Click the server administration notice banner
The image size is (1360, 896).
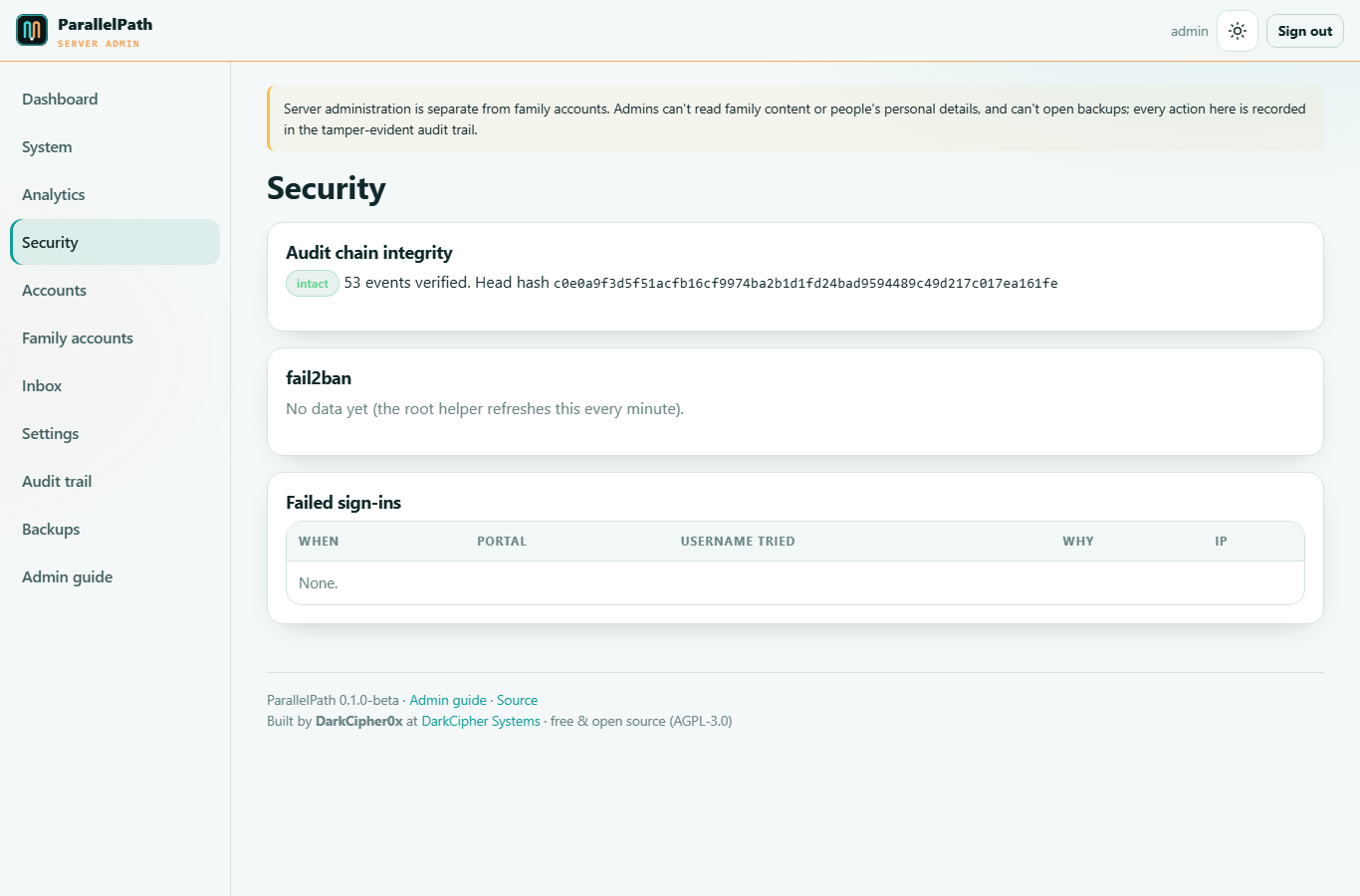coord(795,119)
